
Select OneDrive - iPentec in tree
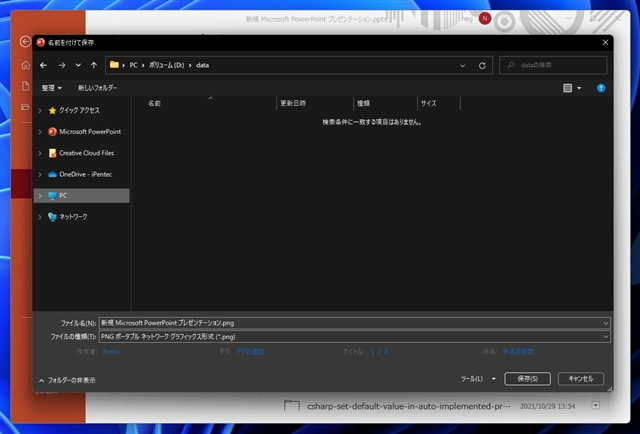[85, 174]
